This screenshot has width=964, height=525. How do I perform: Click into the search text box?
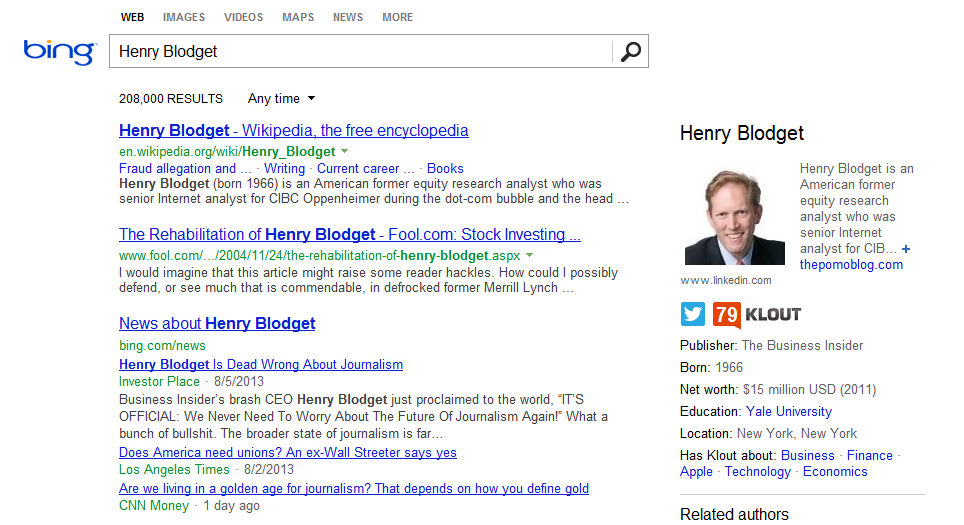360,52
